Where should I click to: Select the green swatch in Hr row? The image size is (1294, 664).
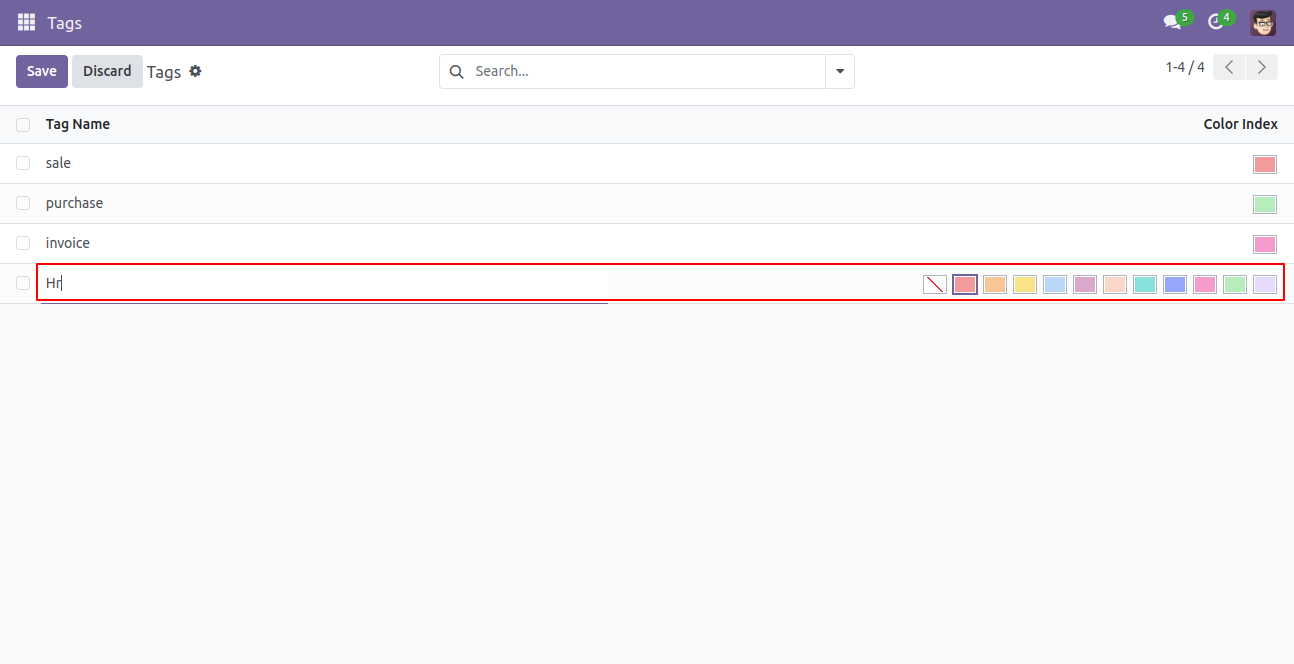1235,284
